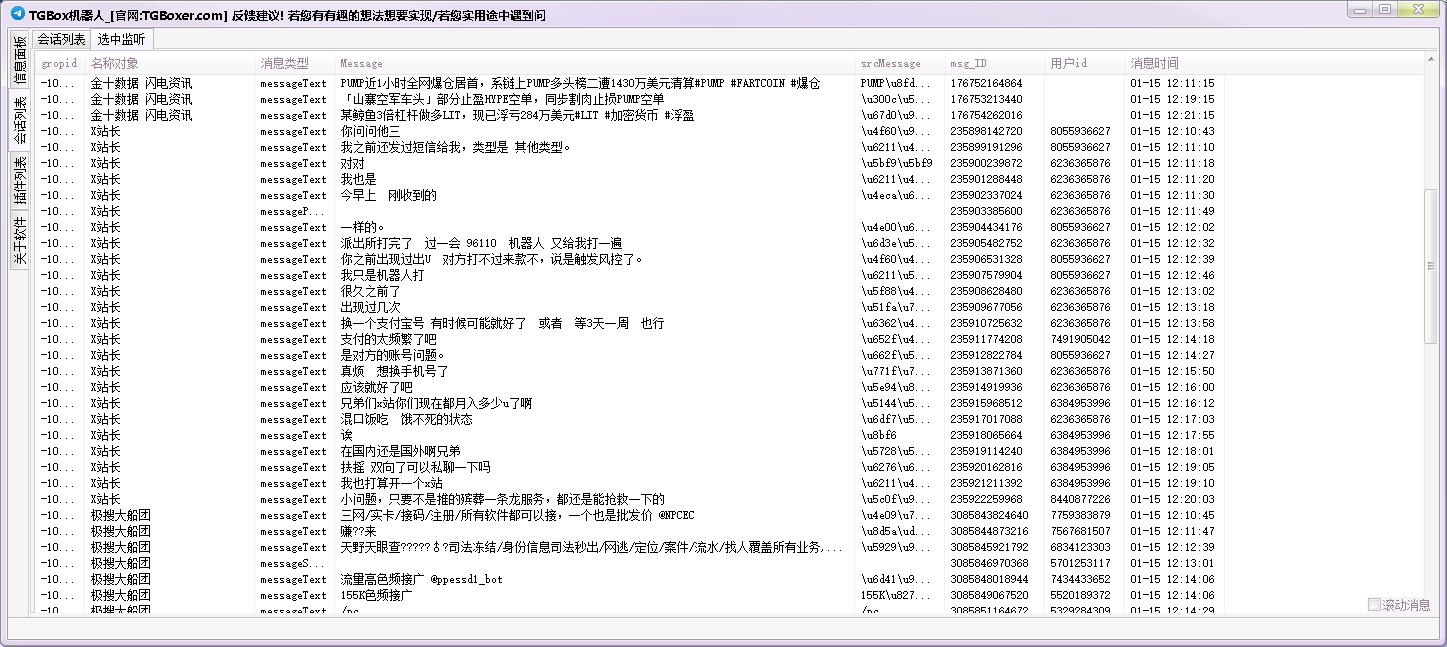The image size is (1447, 647).
Task: Sort by the msg_ID column header
Action: coord(968,63)
